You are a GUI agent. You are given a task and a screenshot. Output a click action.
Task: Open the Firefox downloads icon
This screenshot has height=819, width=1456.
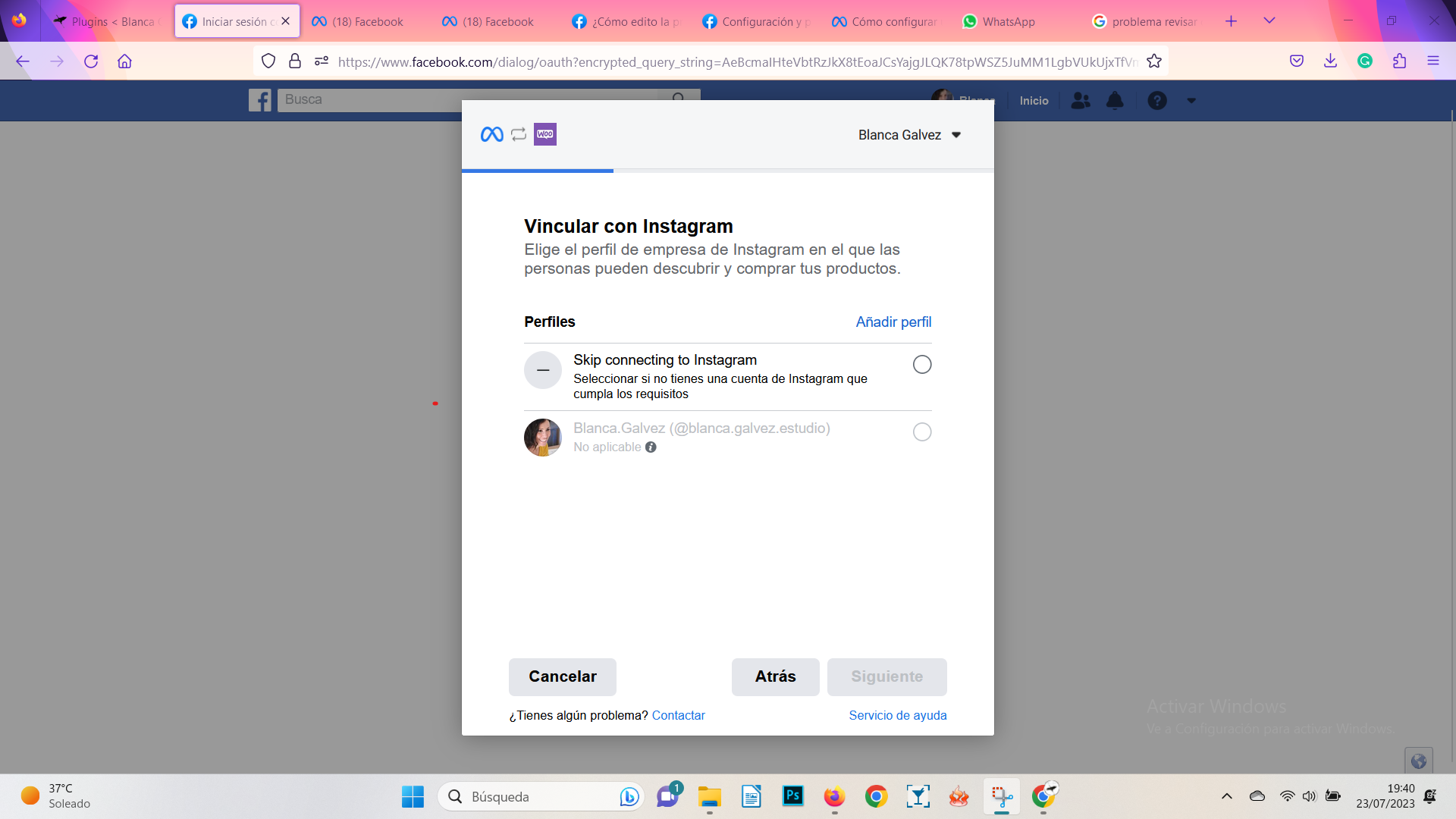click(1330, 61)
